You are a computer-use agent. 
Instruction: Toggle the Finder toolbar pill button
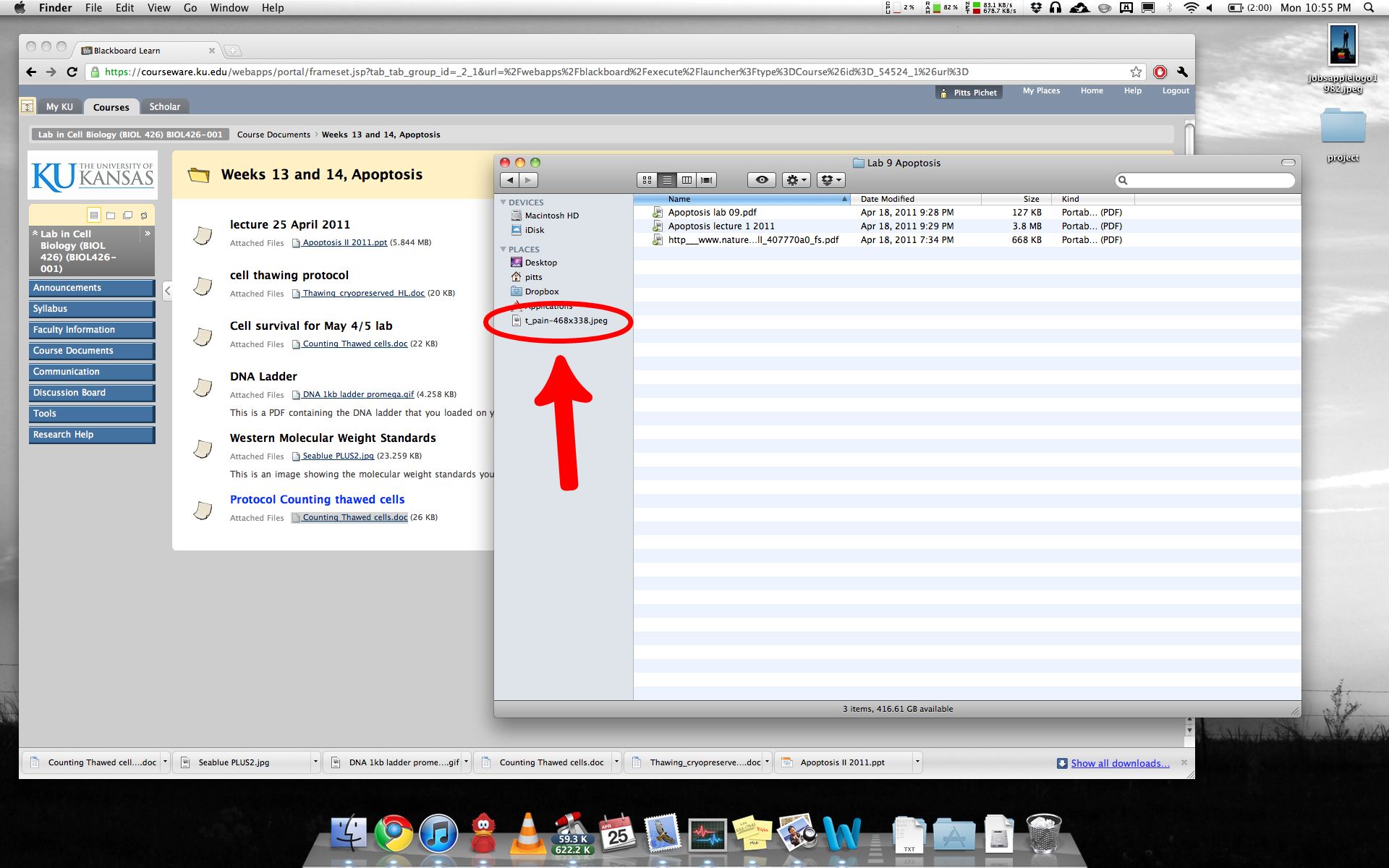coord(1288,163)
